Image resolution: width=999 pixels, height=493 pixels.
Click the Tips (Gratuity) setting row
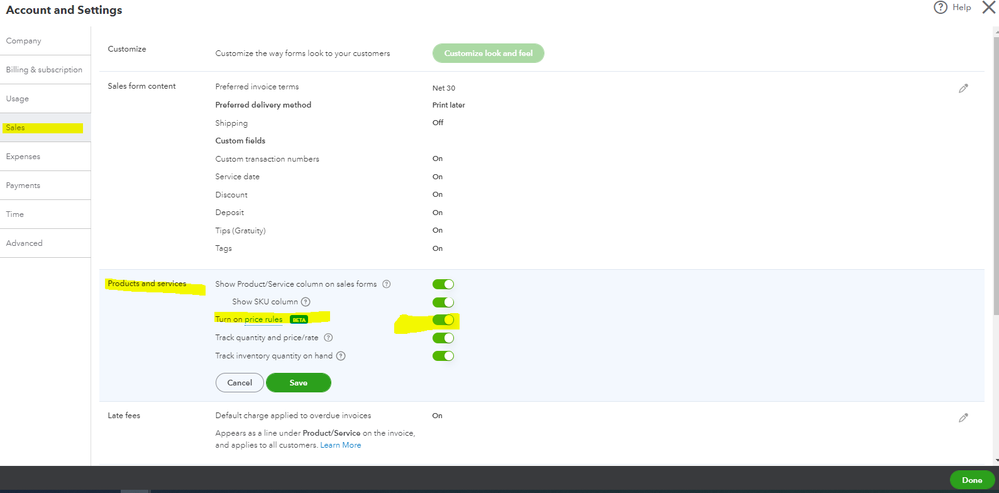(x=329, y=230)
